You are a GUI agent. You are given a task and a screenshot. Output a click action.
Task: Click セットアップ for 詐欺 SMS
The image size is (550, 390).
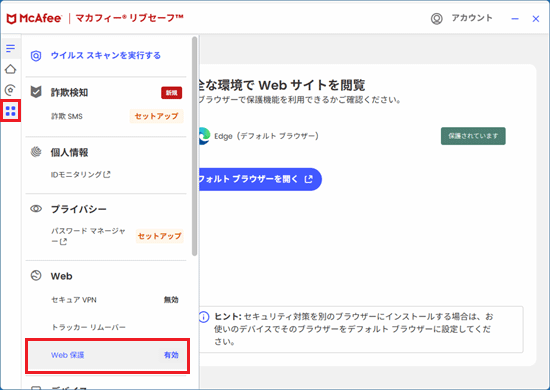point(156,116)
